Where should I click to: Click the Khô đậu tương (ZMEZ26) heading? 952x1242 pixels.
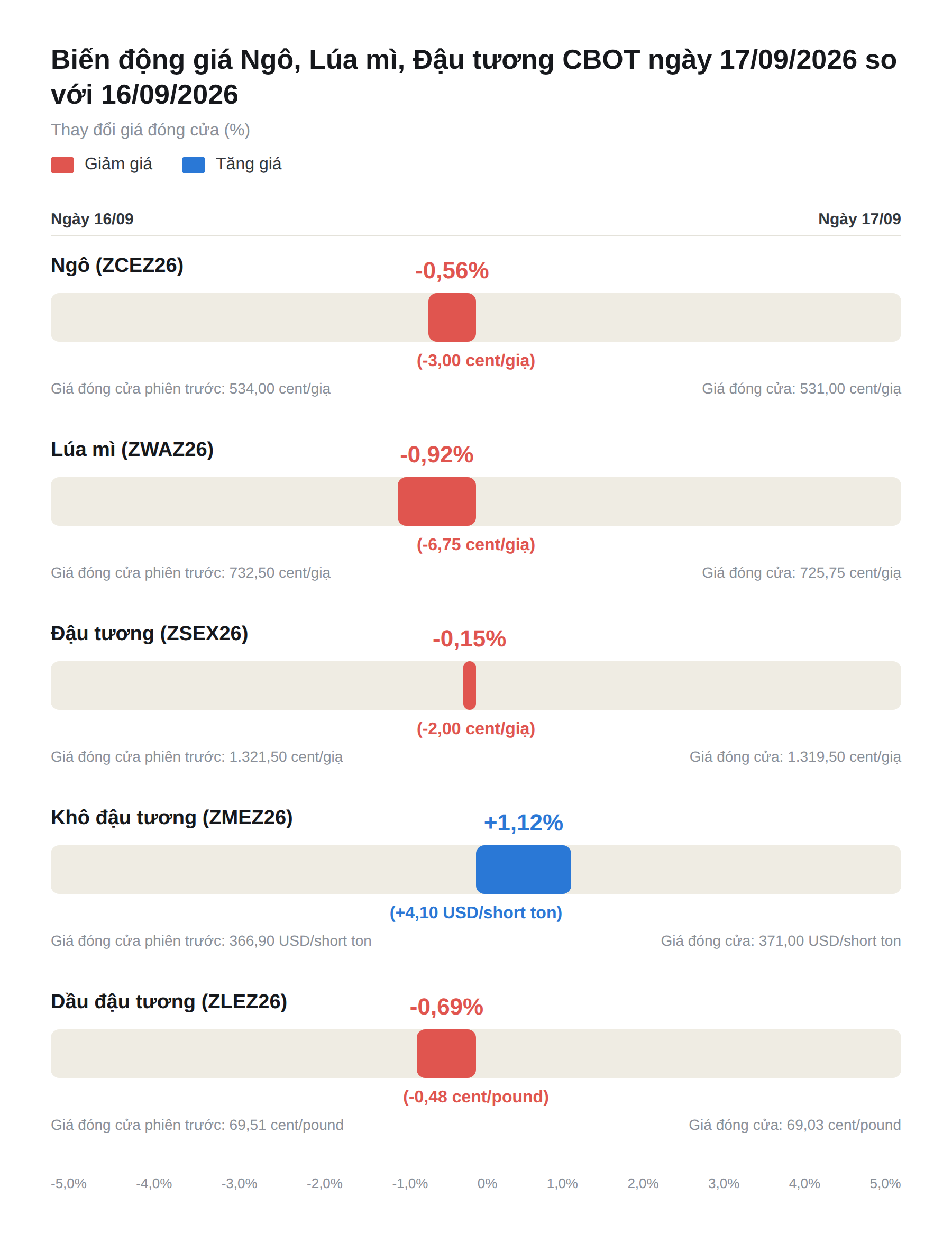click(172, 818)
